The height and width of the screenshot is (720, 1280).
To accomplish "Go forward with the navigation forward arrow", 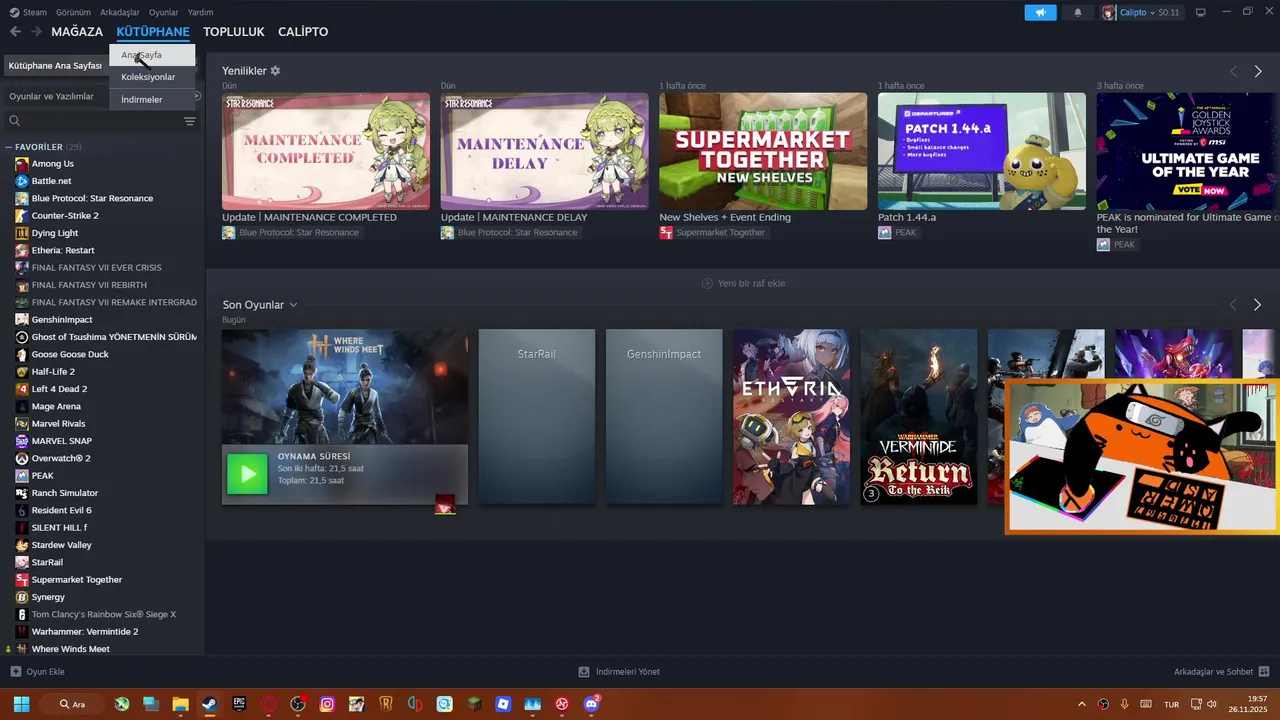I will pyautogui.click(x=36, y=32).
